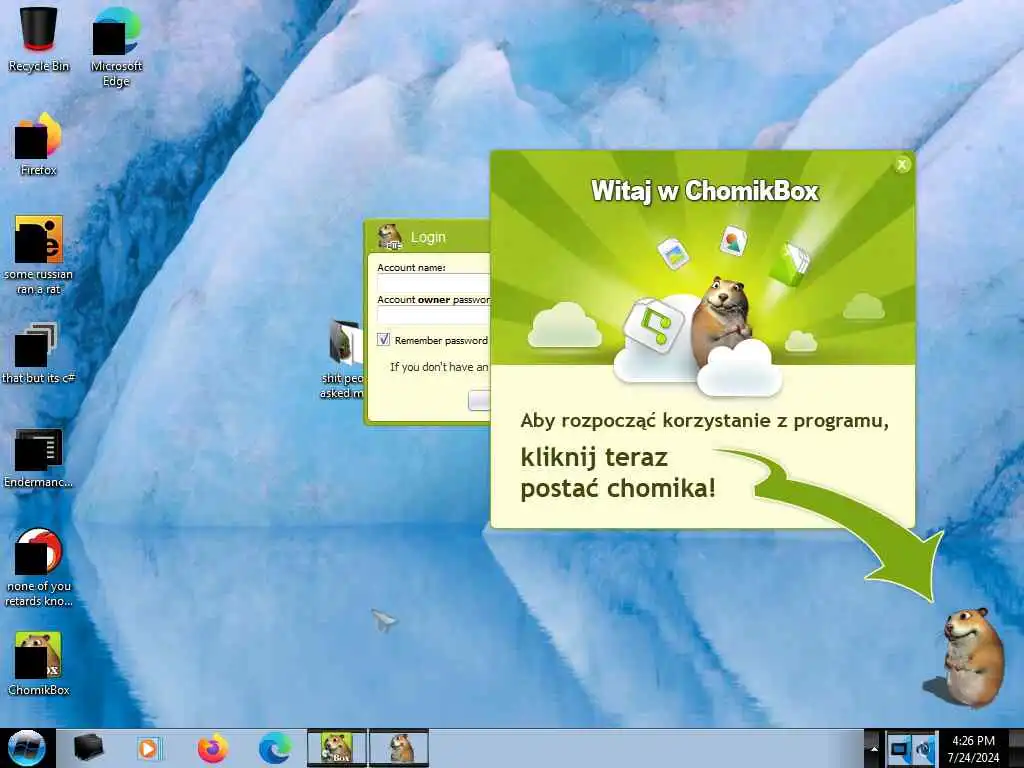Select the 'that but its c#' desktop icon

coord(39,353)
